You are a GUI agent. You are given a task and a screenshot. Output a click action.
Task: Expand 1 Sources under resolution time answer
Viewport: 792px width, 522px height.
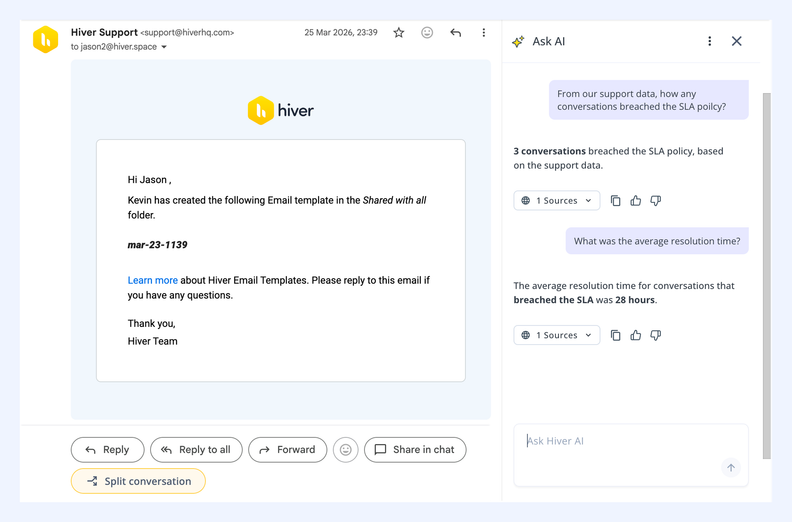(557, 335)
